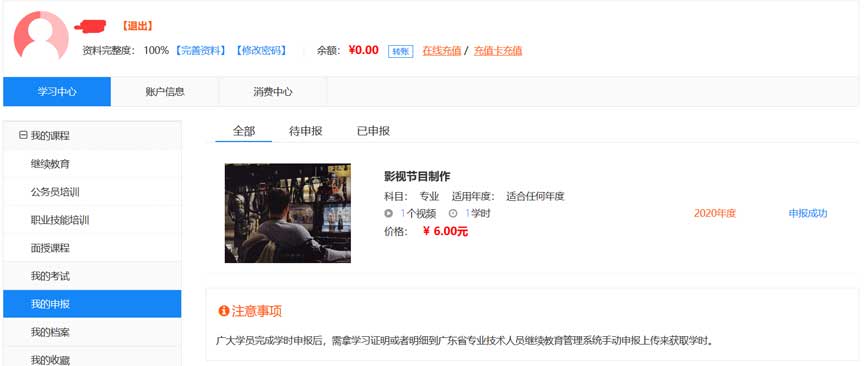Open 继续教育 in the sidebar

point(92,164)
